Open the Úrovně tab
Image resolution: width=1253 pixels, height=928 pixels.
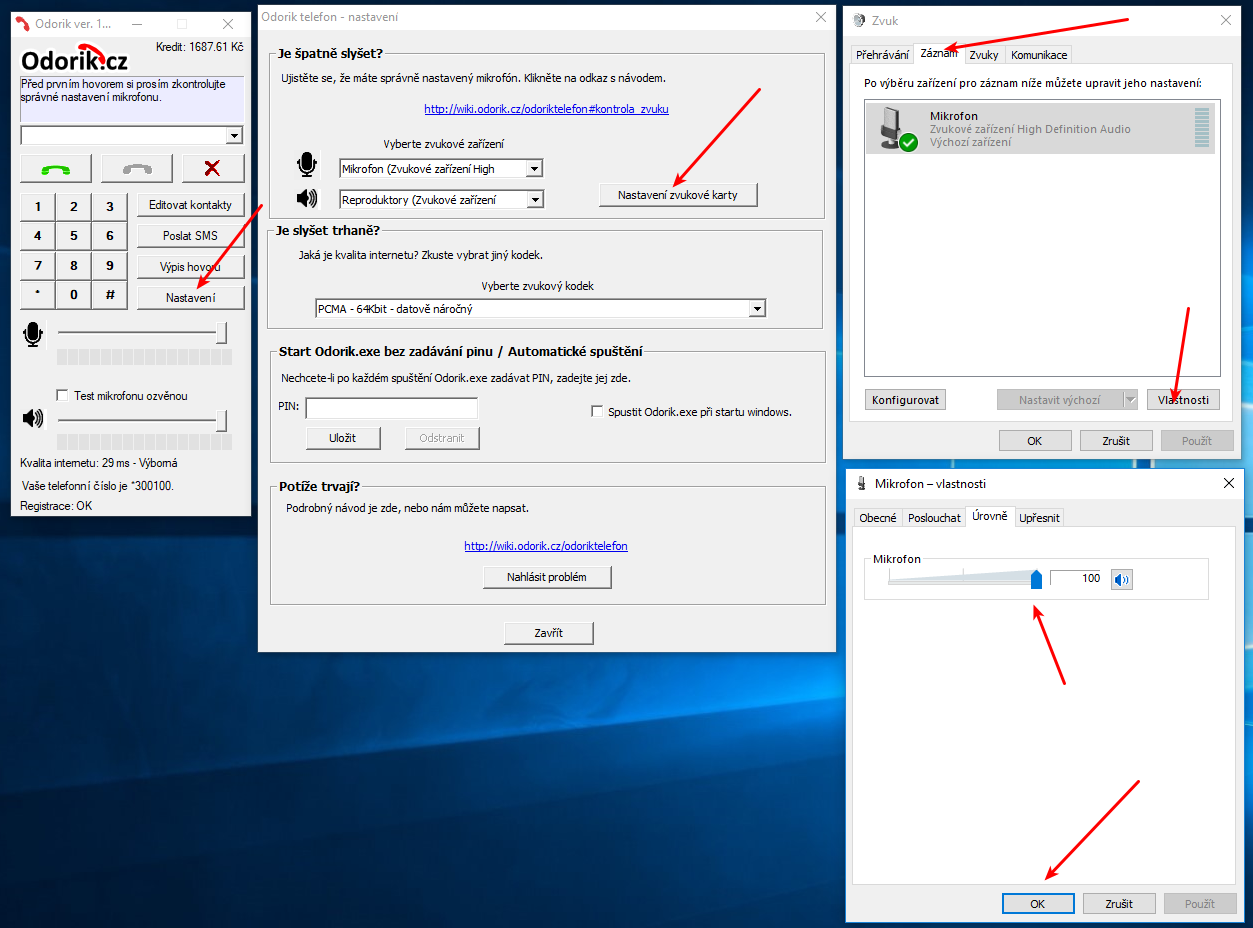(990, 517)
